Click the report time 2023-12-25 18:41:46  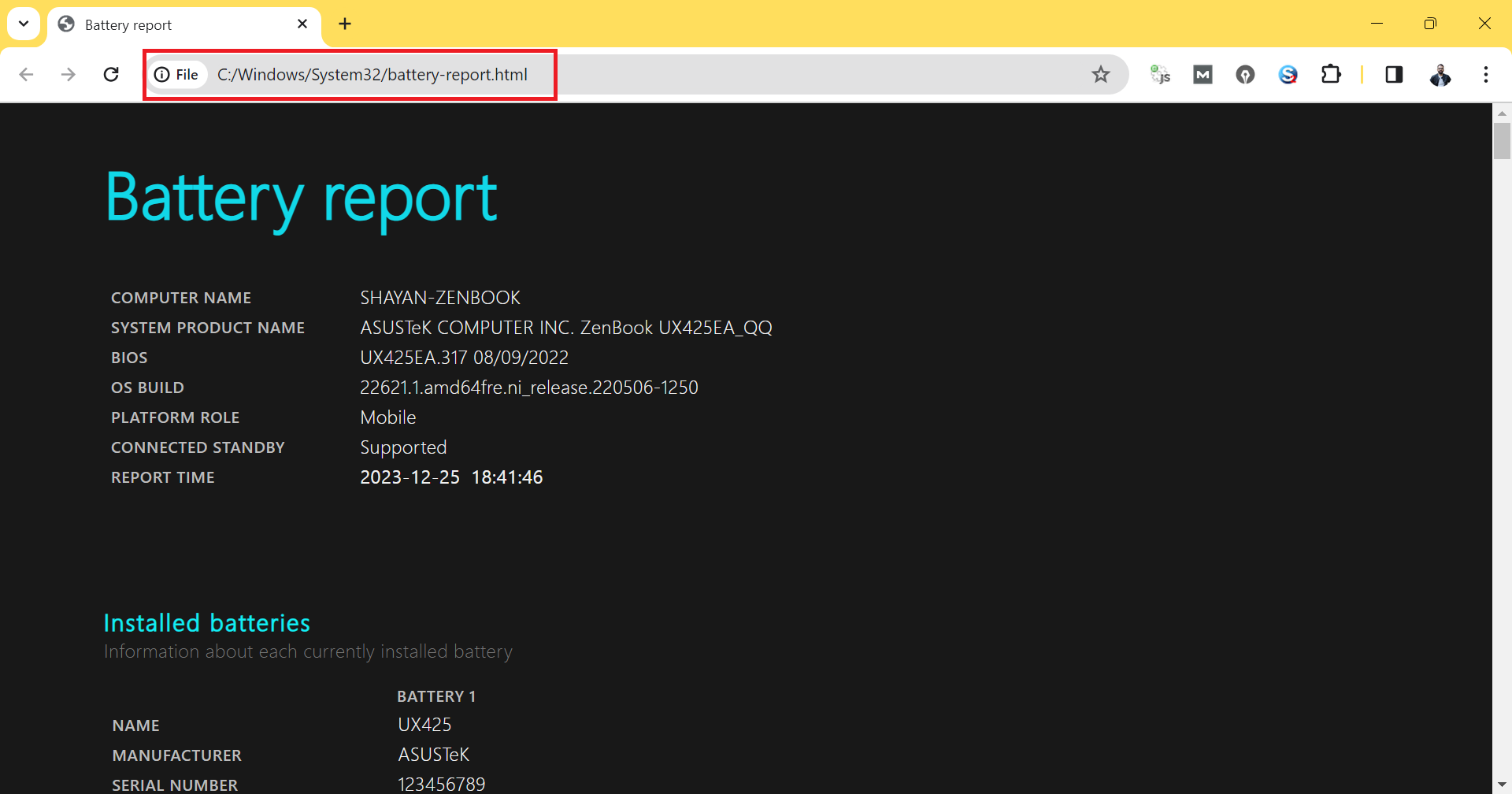pyautogui.click(x=451, y=477)
